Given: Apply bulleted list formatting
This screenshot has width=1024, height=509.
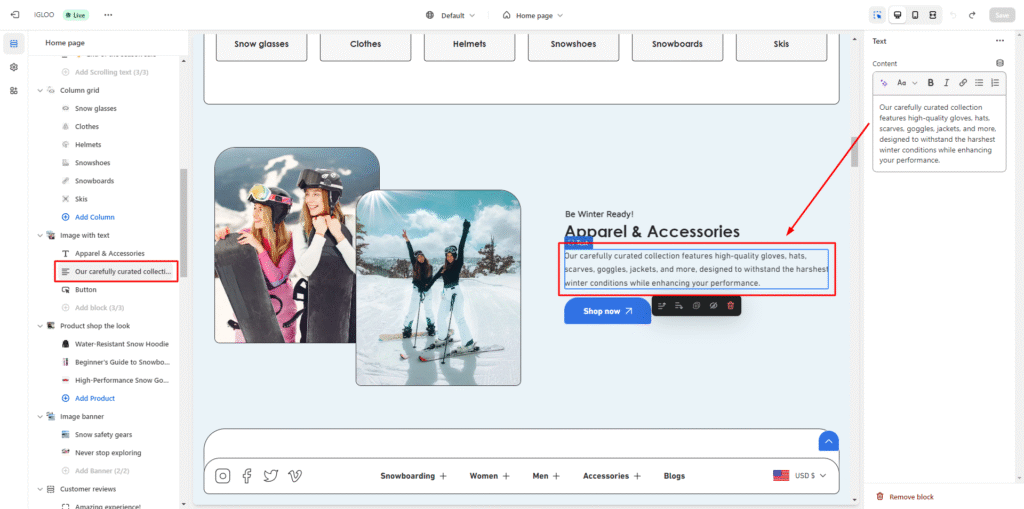Looking at the screenshot, I should (x=979, y=83).
